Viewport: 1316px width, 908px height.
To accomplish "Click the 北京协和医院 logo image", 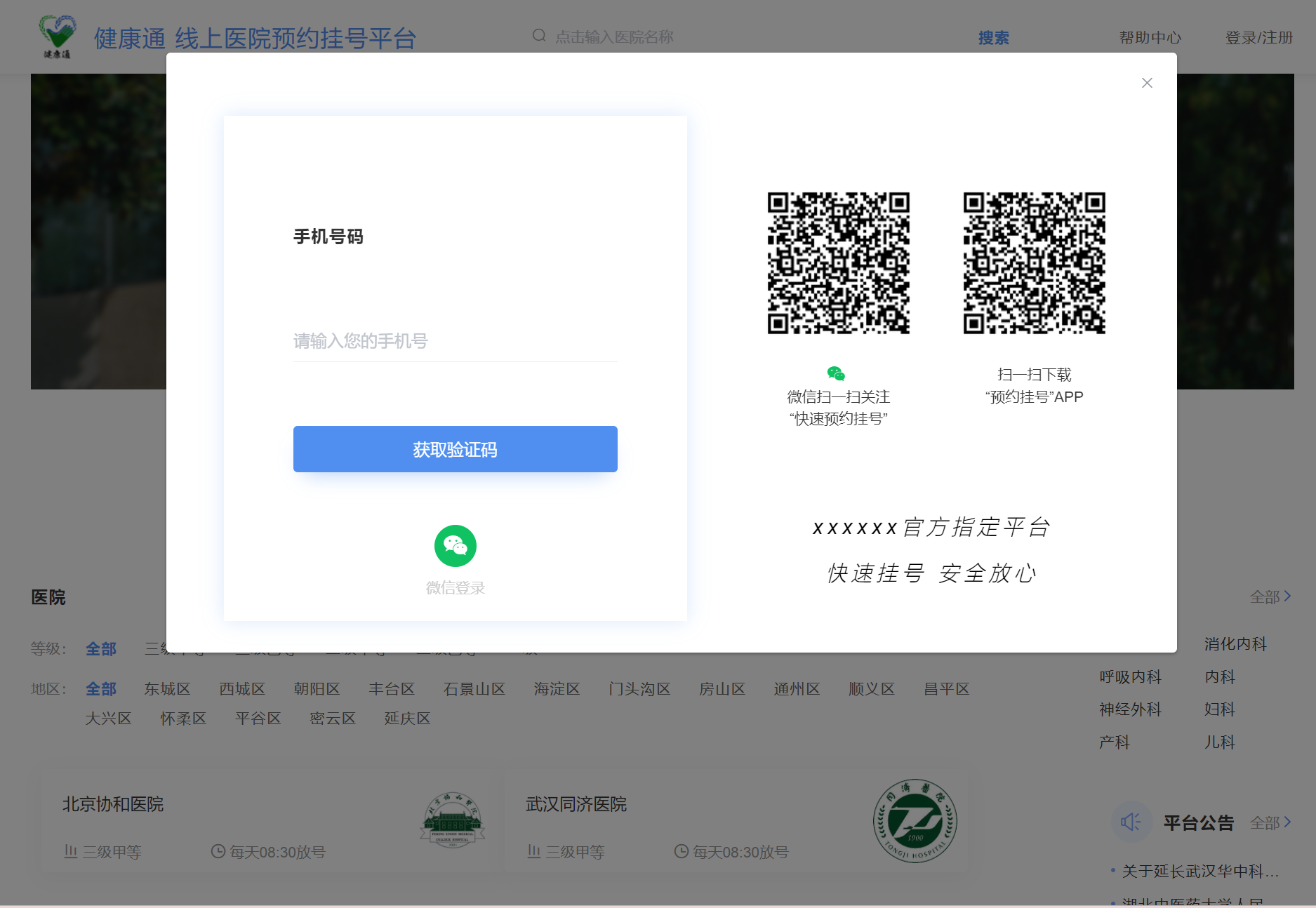I will coord(453,820).
